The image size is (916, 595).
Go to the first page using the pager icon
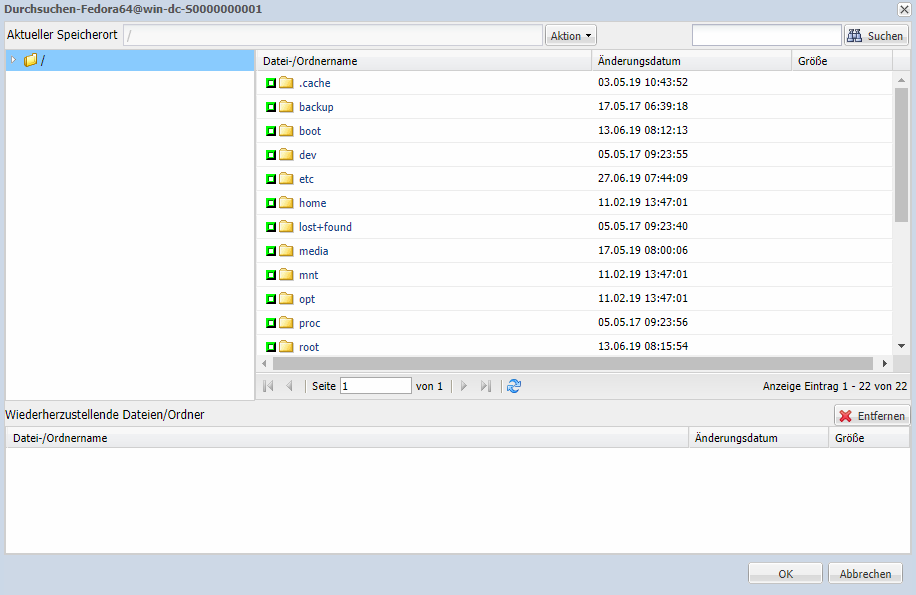[x=268, y=386]
